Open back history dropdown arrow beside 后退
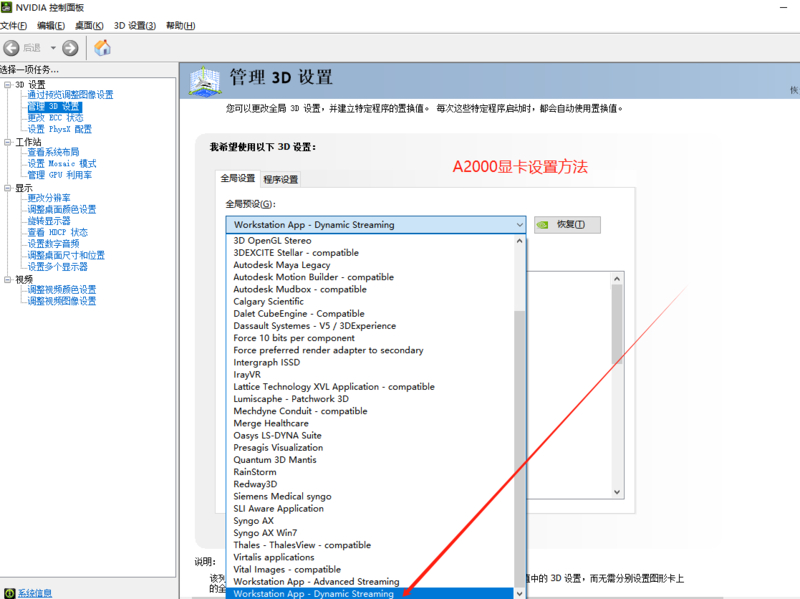The width and height of the screenshot is (800, 599). 53,48
